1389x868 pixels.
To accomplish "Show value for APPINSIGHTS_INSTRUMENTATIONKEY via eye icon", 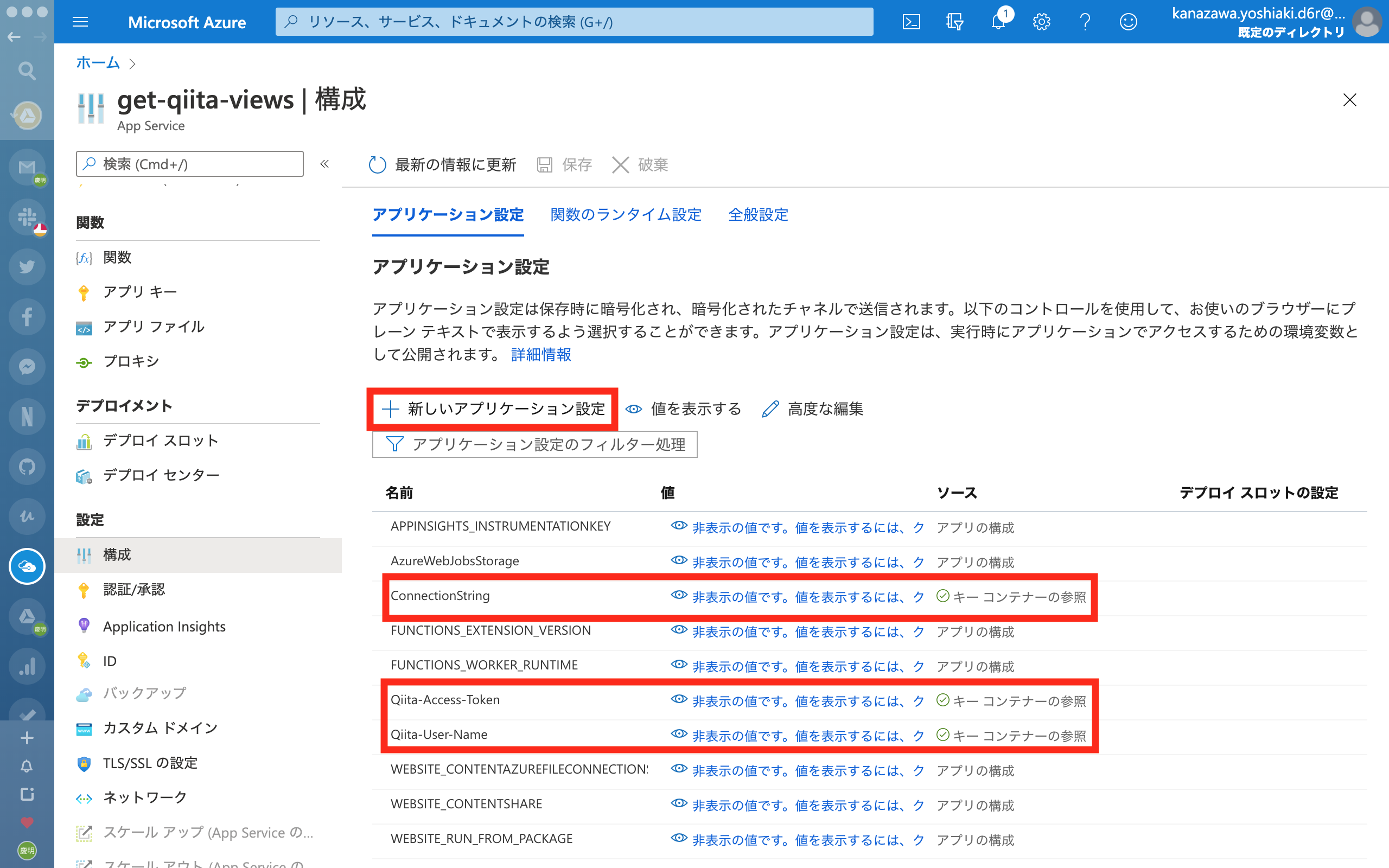I will point(678,525).
